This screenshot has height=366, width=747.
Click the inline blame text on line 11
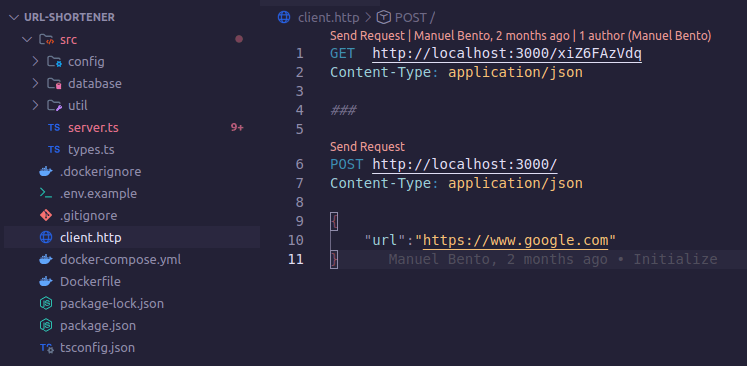553,259
